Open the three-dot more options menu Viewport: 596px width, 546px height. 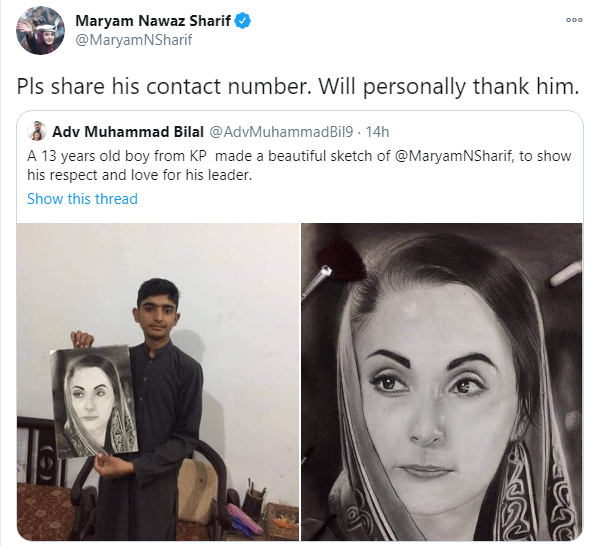pos(574,20)
